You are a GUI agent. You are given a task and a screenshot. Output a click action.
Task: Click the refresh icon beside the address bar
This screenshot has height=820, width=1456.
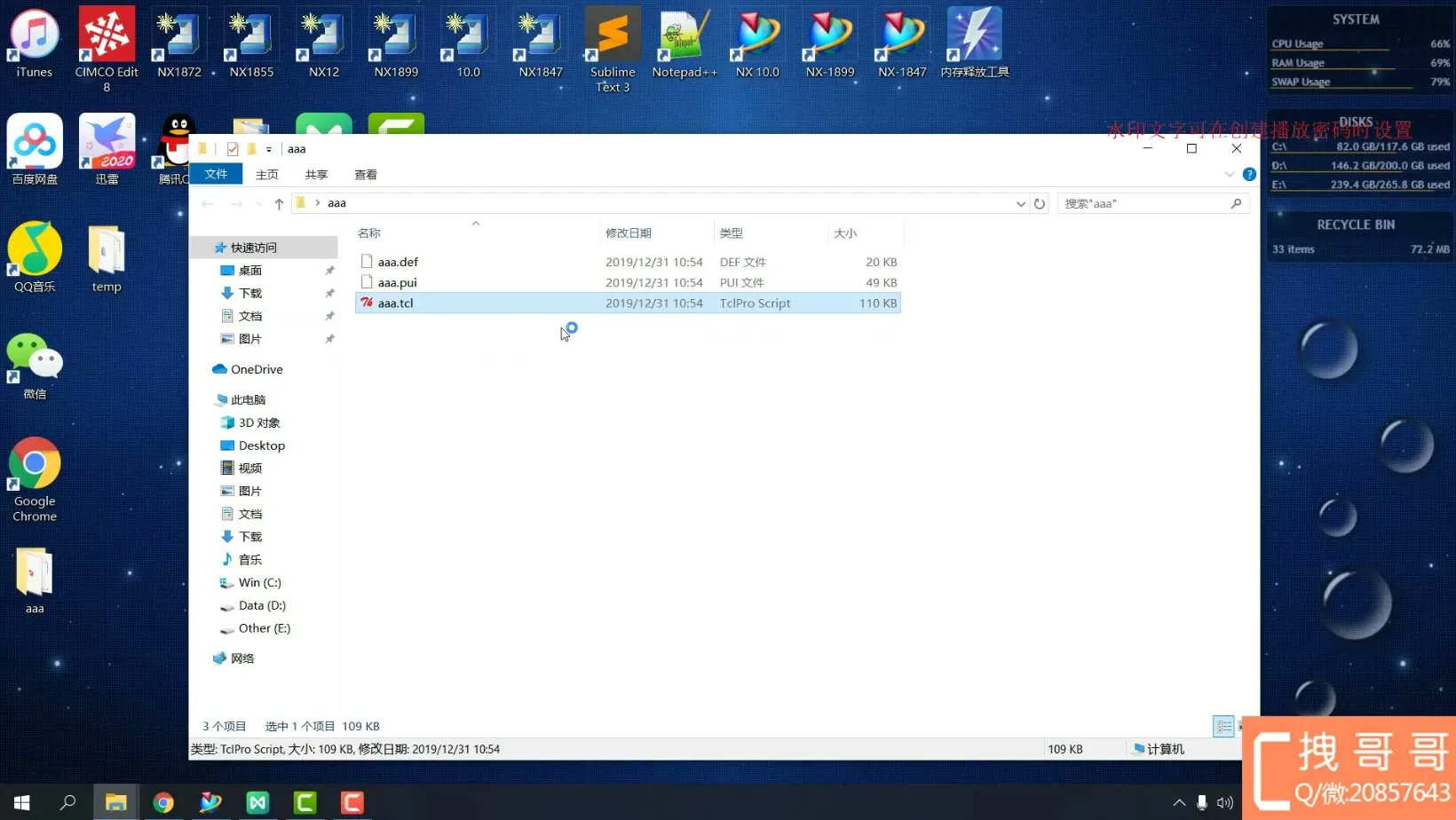pyautogui.click(x=1039, y=204)
